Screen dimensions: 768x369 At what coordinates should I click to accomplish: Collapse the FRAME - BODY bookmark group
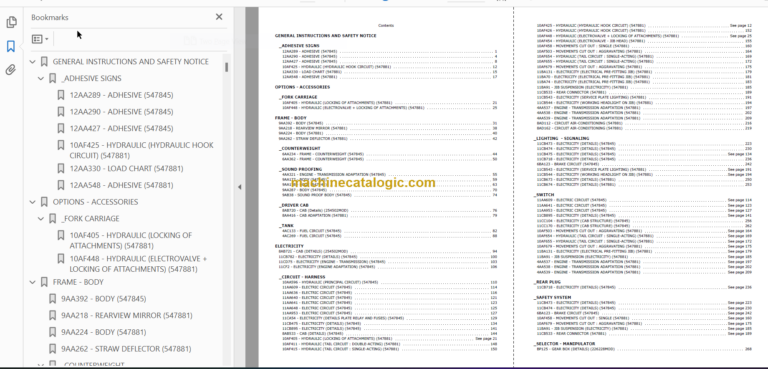tap(33, 282)
